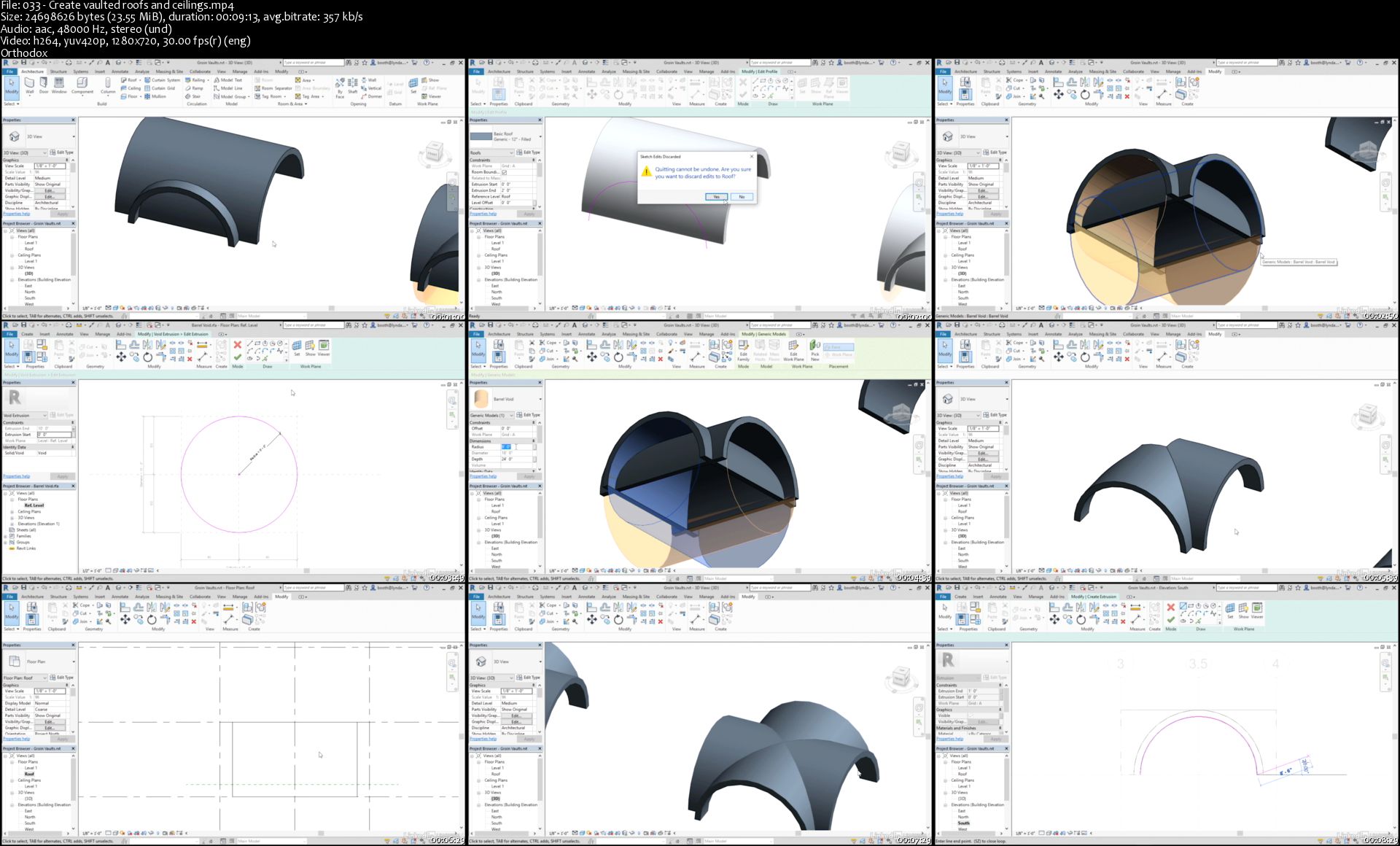
Task: Switch to Collaborate tab in the 00:01:00 frame
Action: [x=200, y=71]
